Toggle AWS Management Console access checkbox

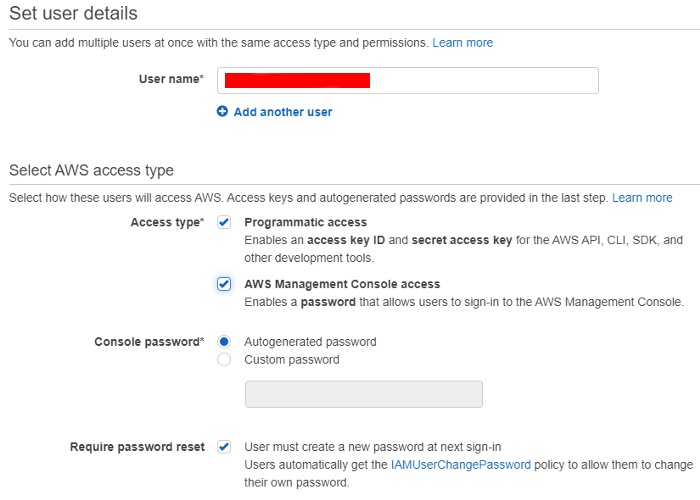[x=224, y=284]
